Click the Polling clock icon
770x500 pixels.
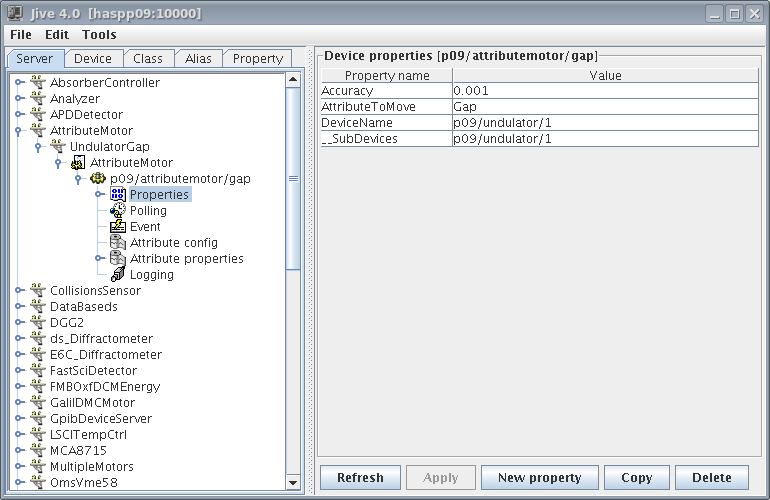(118, 210)
